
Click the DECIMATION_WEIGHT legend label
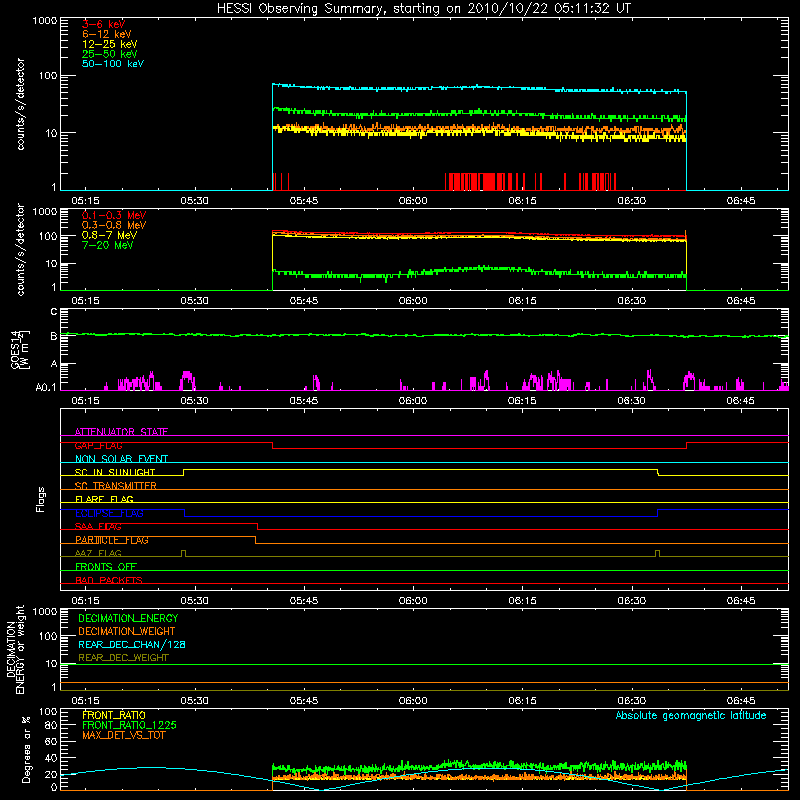(127, 631)
